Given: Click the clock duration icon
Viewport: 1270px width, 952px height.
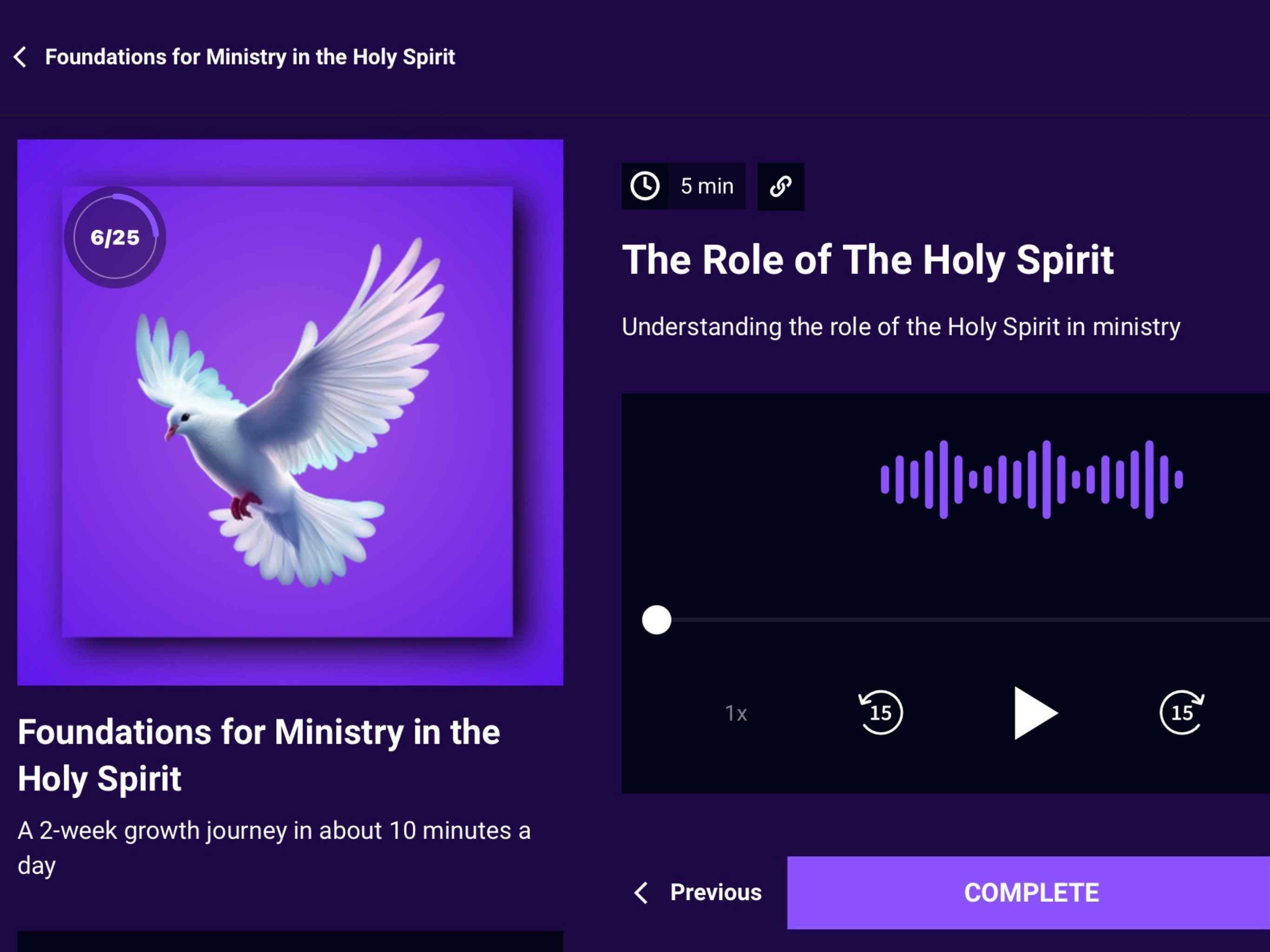Looking at the screenshot, I should coord(645,186).
